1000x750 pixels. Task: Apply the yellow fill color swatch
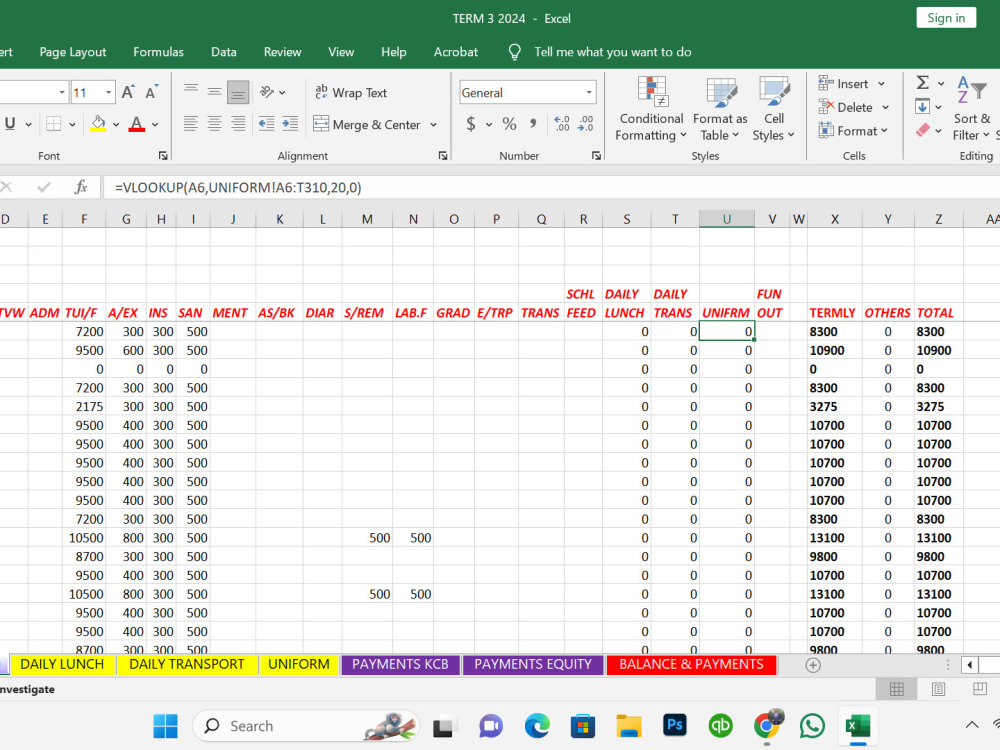[x=98, y=124]
